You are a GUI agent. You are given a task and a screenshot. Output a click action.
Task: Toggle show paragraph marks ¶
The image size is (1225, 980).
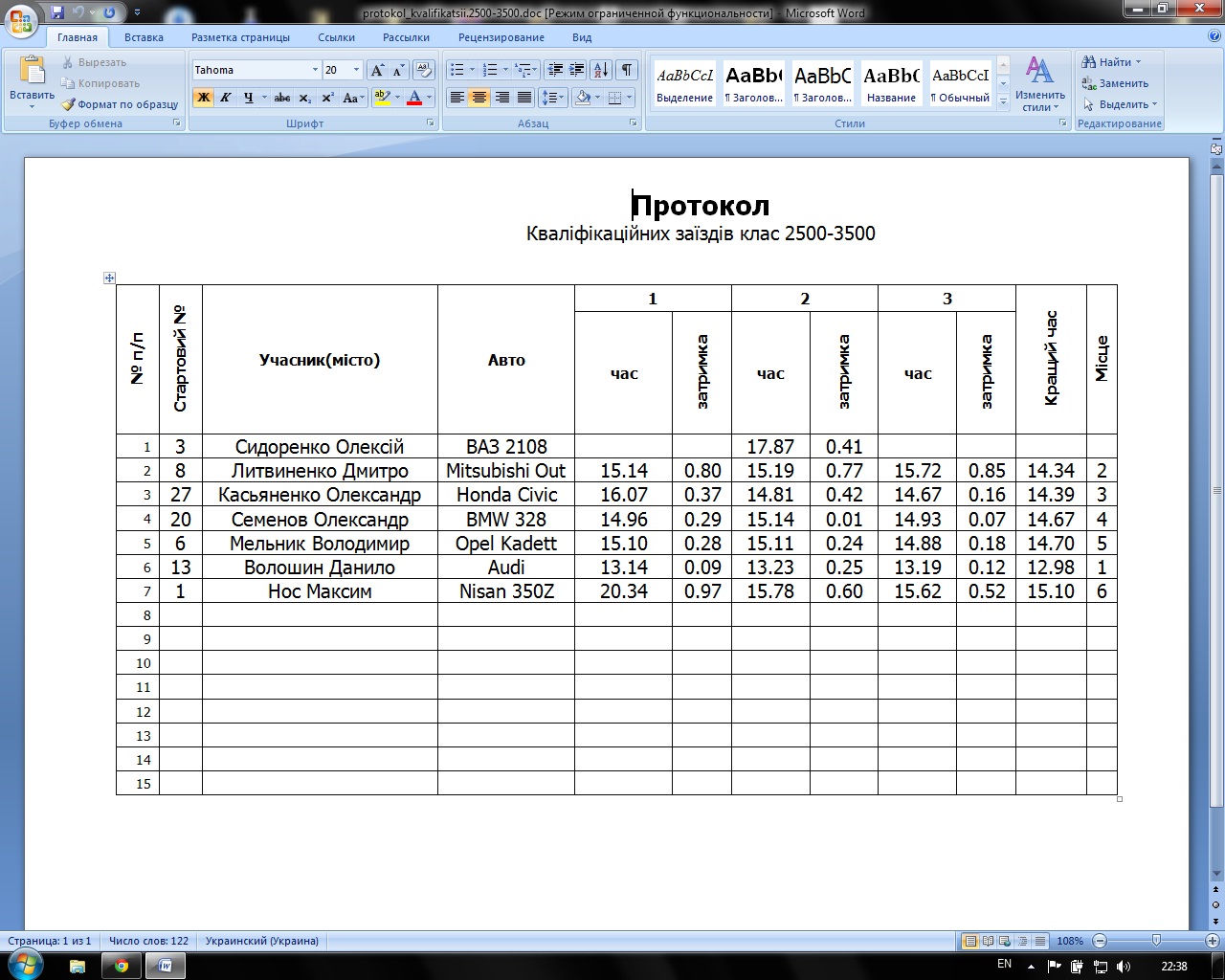click(x=627, y=70)
